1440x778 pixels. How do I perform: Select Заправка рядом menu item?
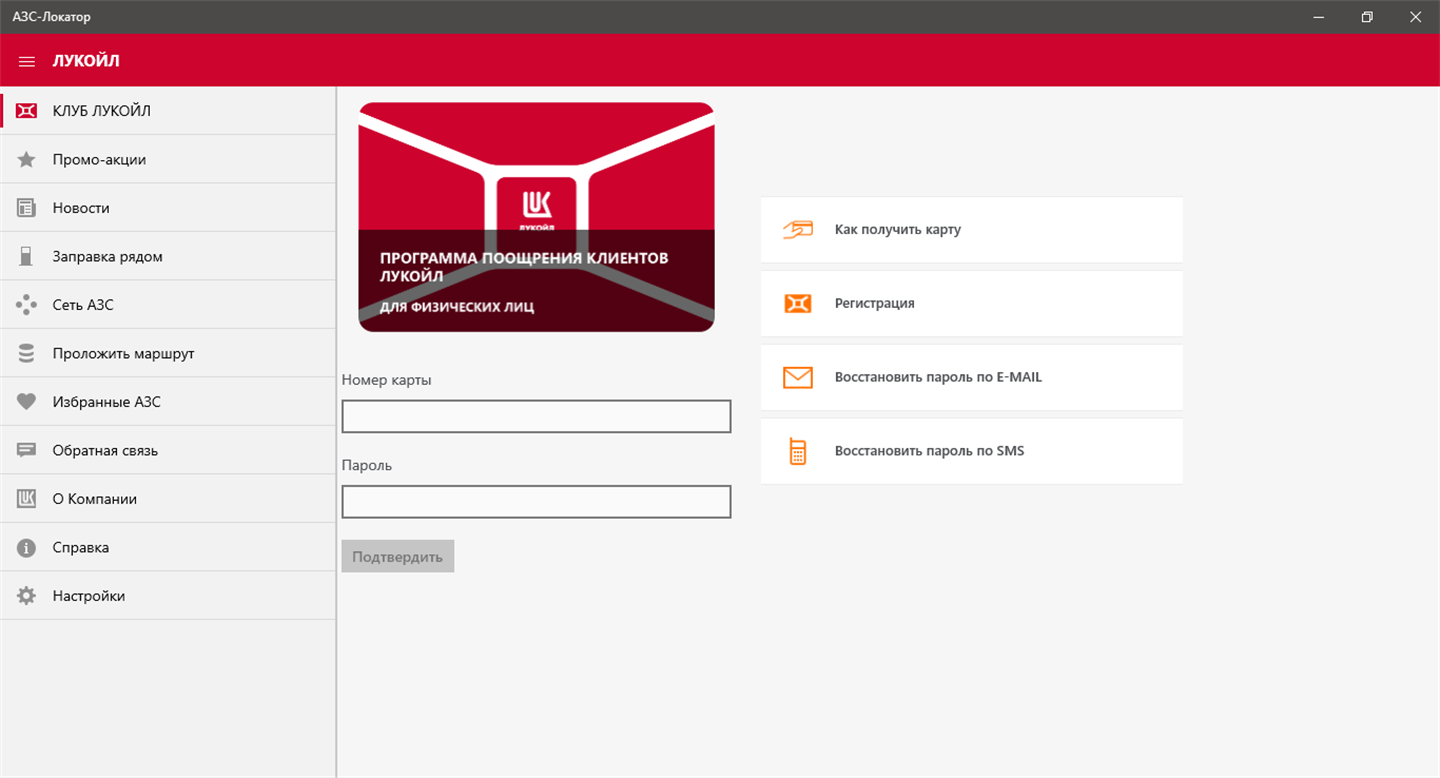click(x=168, y=257)
